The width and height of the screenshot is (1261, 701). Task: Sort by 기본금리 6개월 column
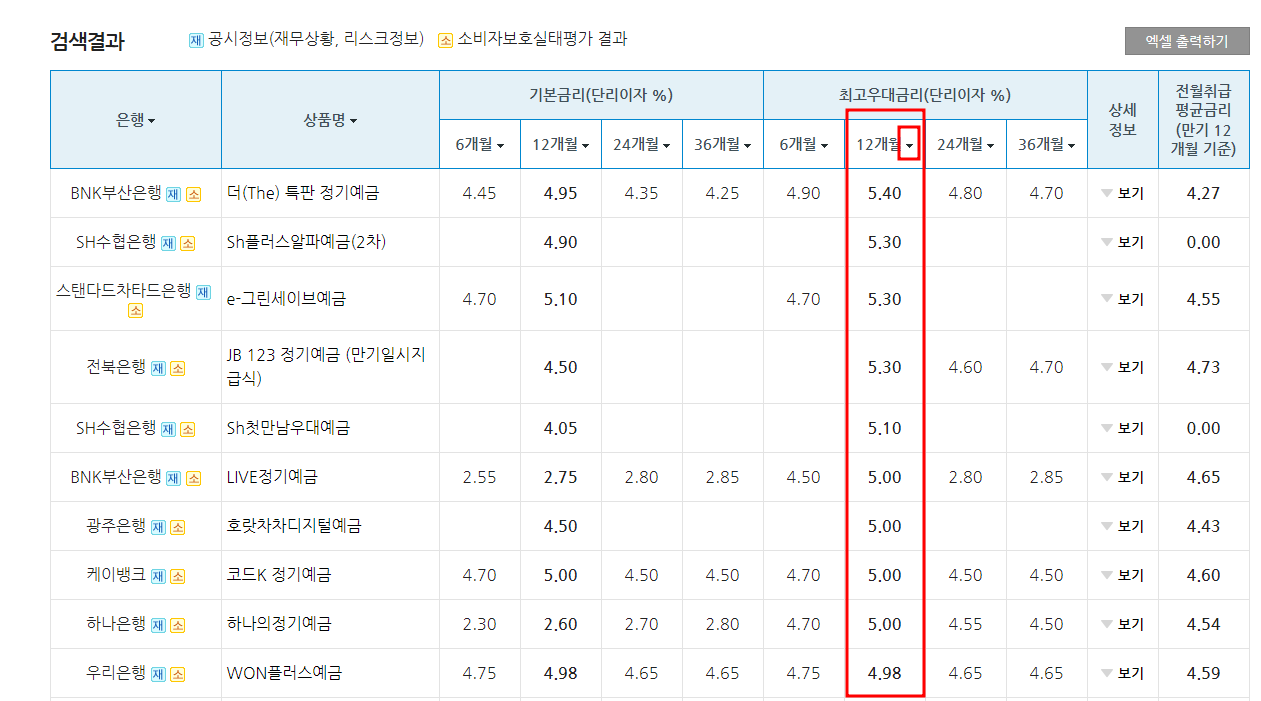pyautogui.click(x=479, y=145)
